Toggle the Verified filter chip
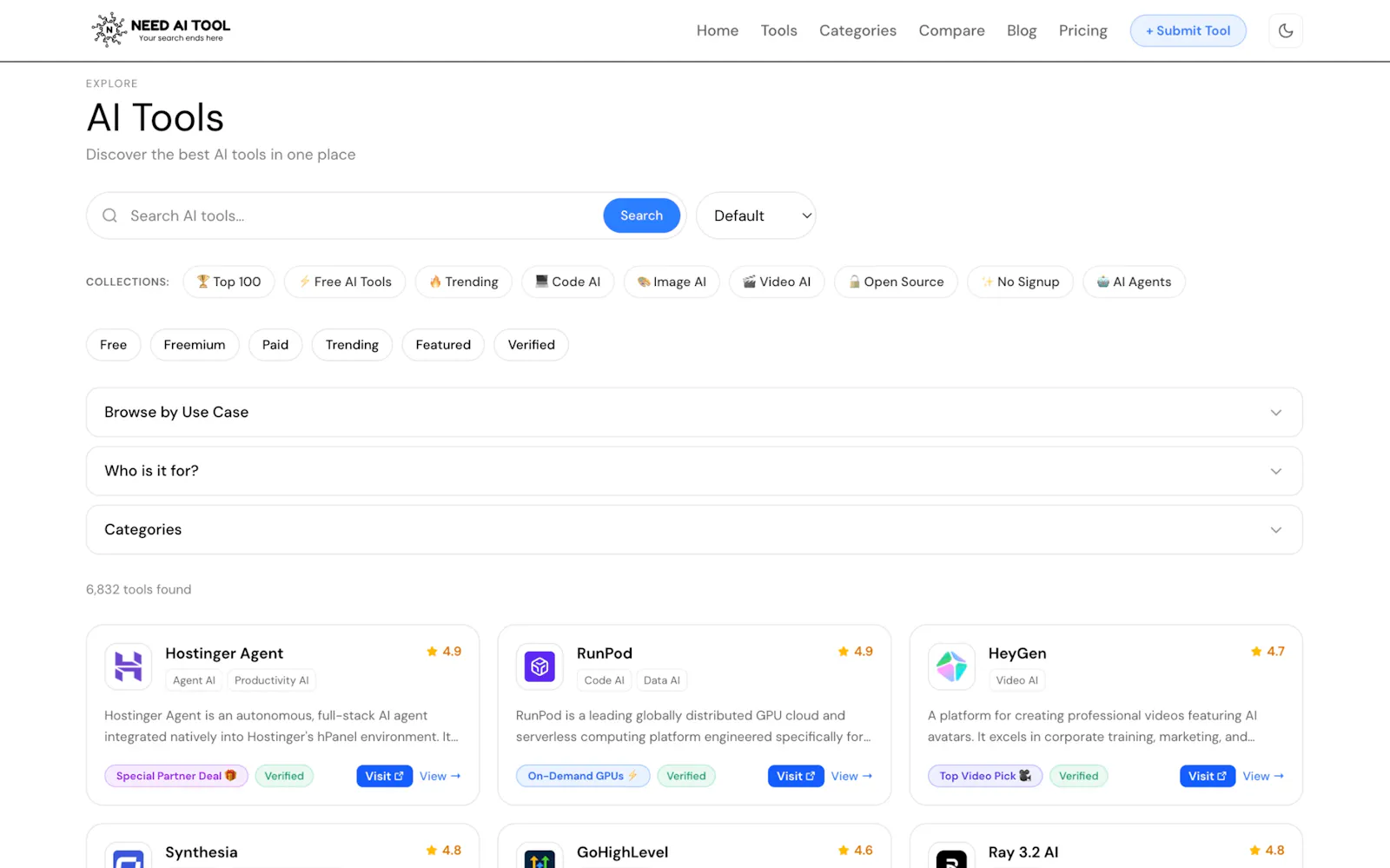The height and width of the screenshot is (868, 1390). click(532, 345)
